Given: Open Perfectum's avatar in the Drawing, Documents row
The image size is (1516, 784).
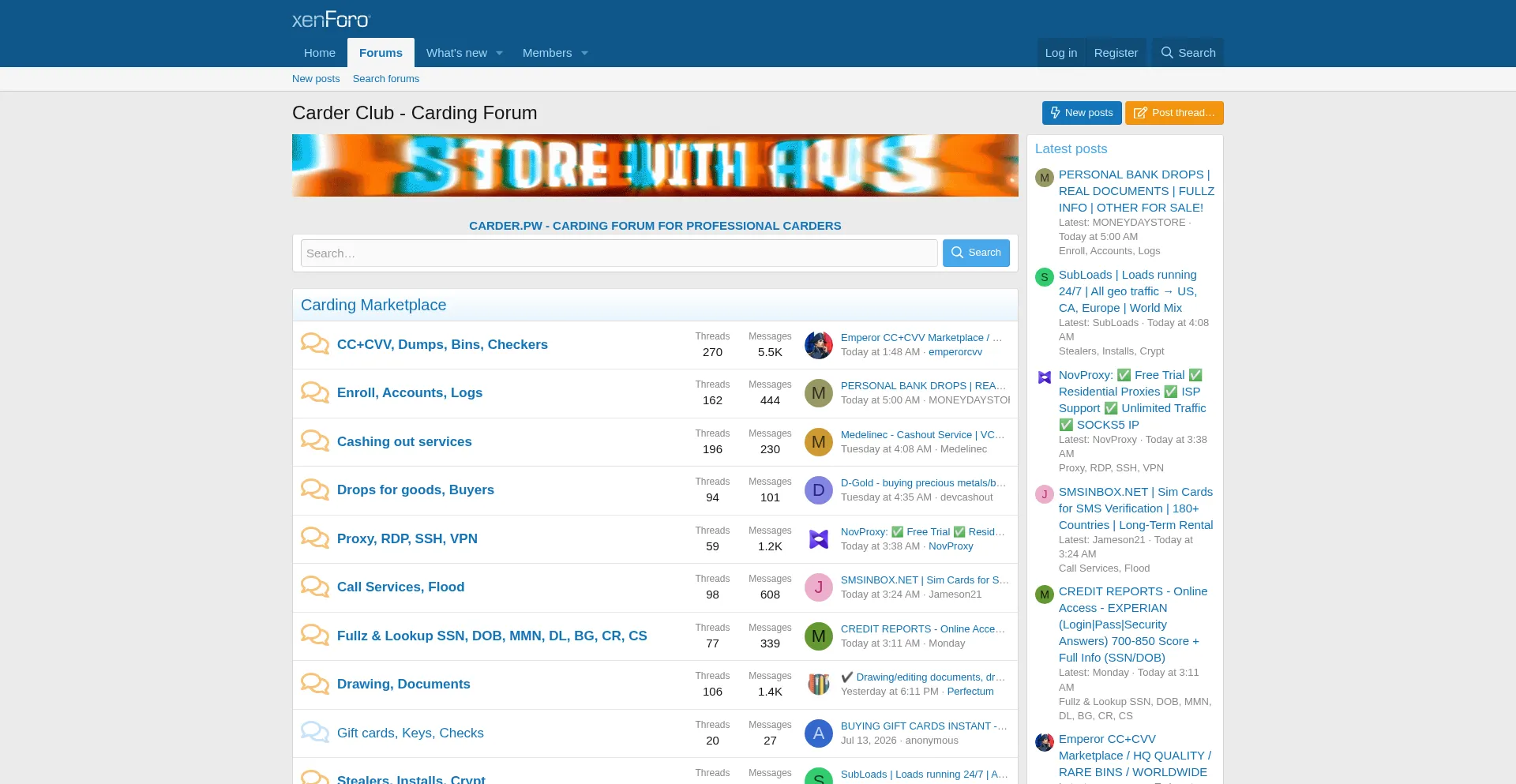Looking at the screenshot, I should [x=819, y=685].
